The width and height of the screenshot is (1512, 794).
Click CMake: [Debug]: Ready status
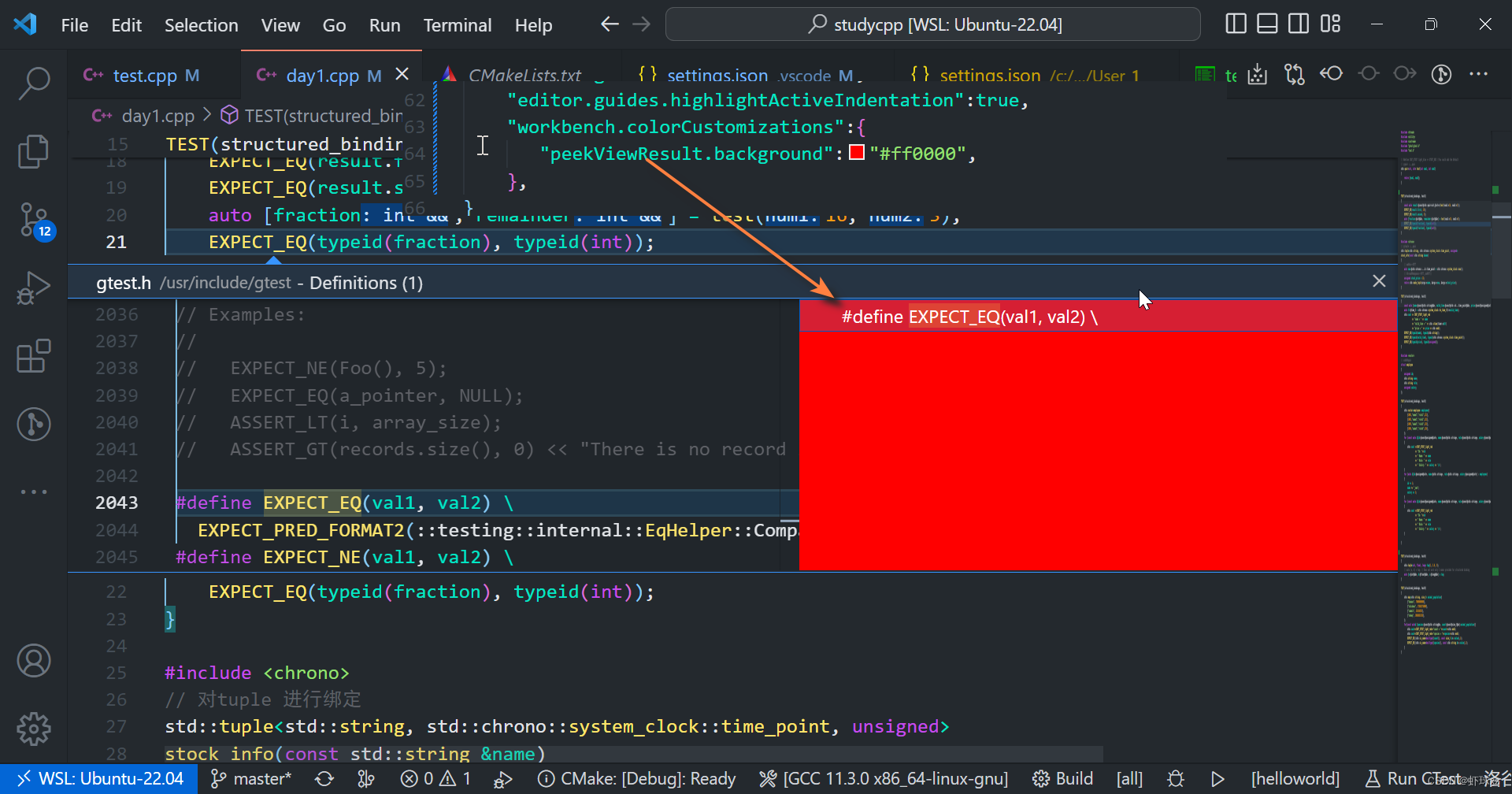(x=636, y=779)
